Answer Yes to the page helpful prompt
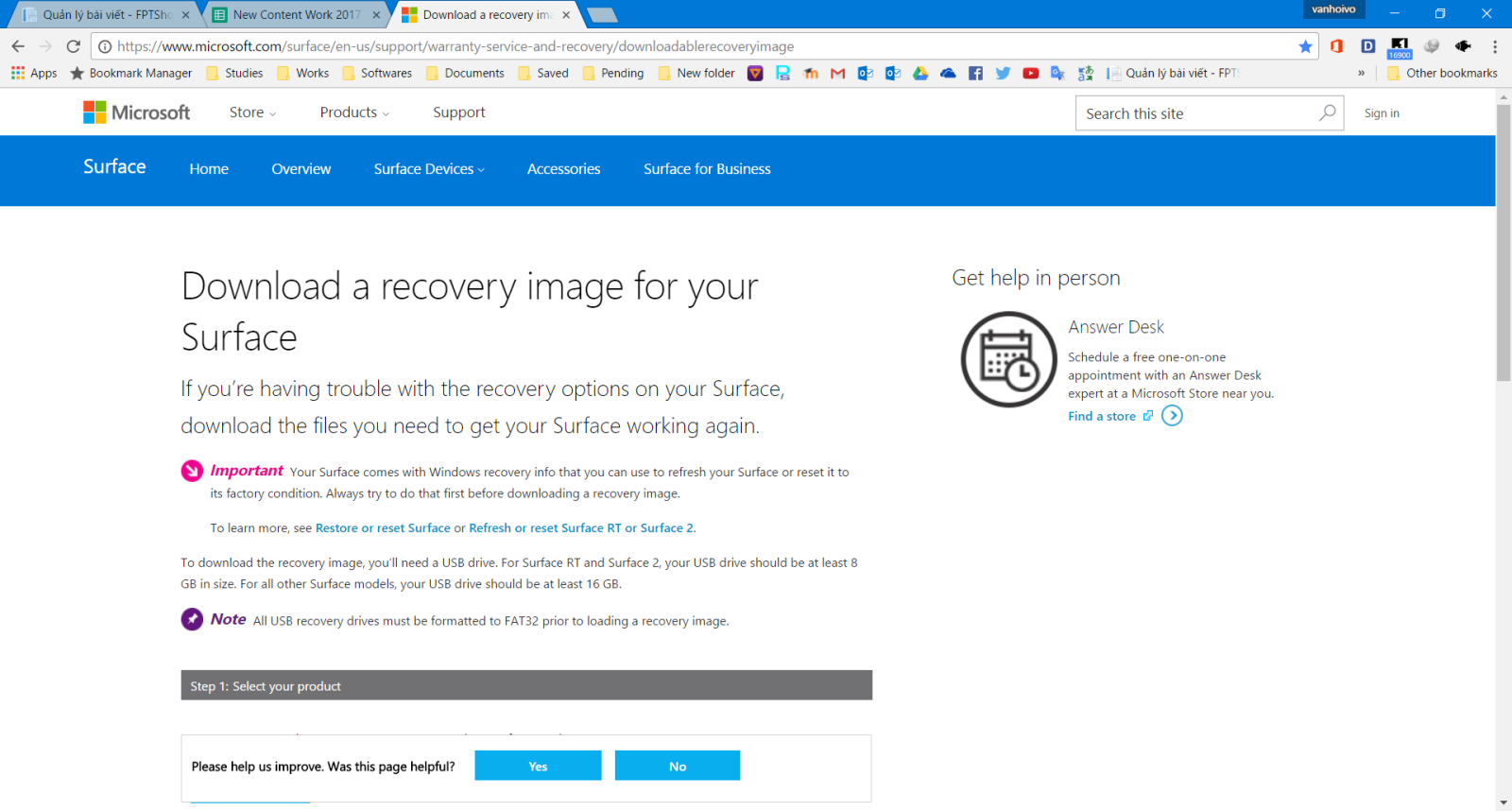This screenshot has width=1512, height=811. pos(538,766)
